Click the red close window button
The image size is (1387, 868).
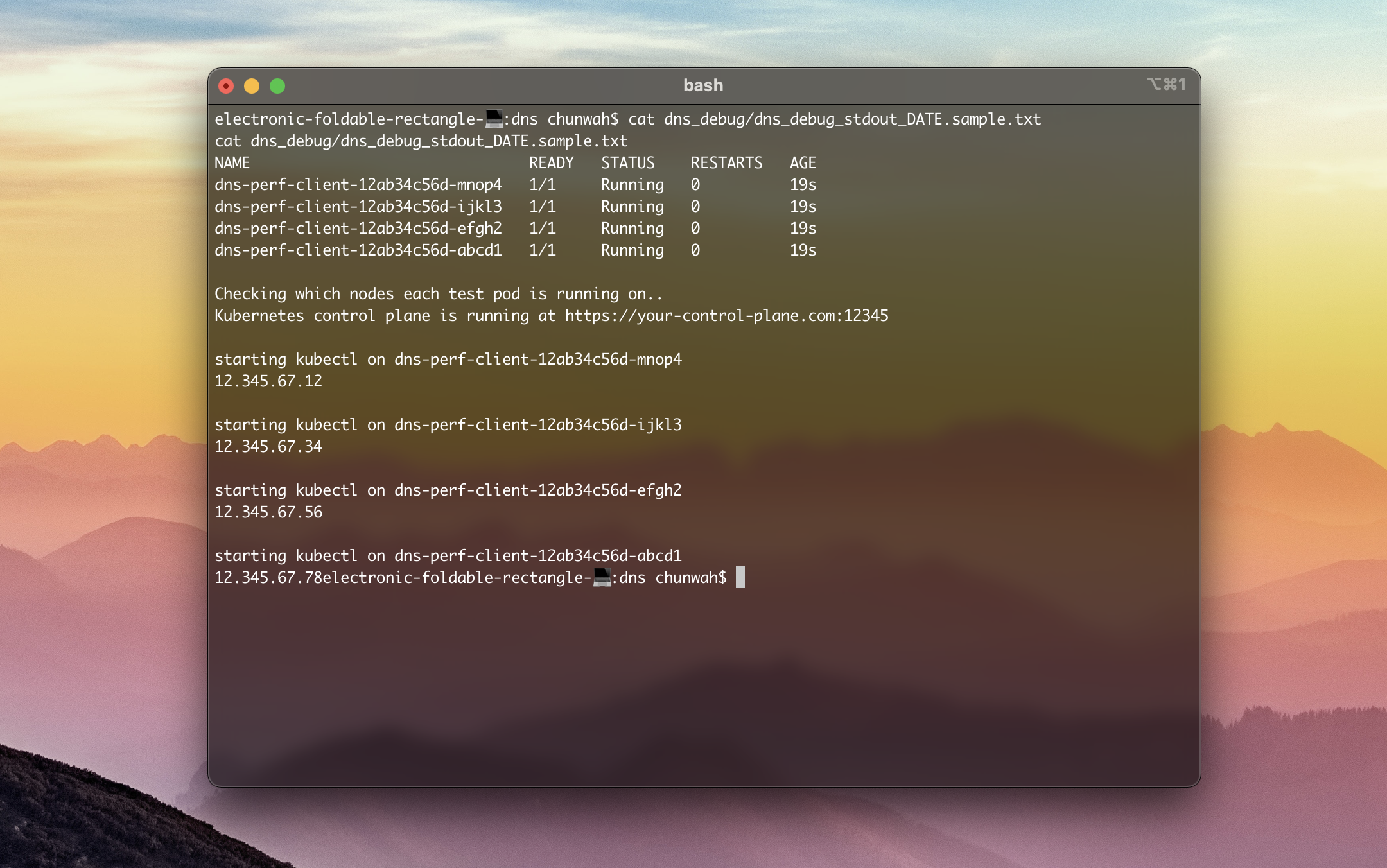click(x=226, y=86)
